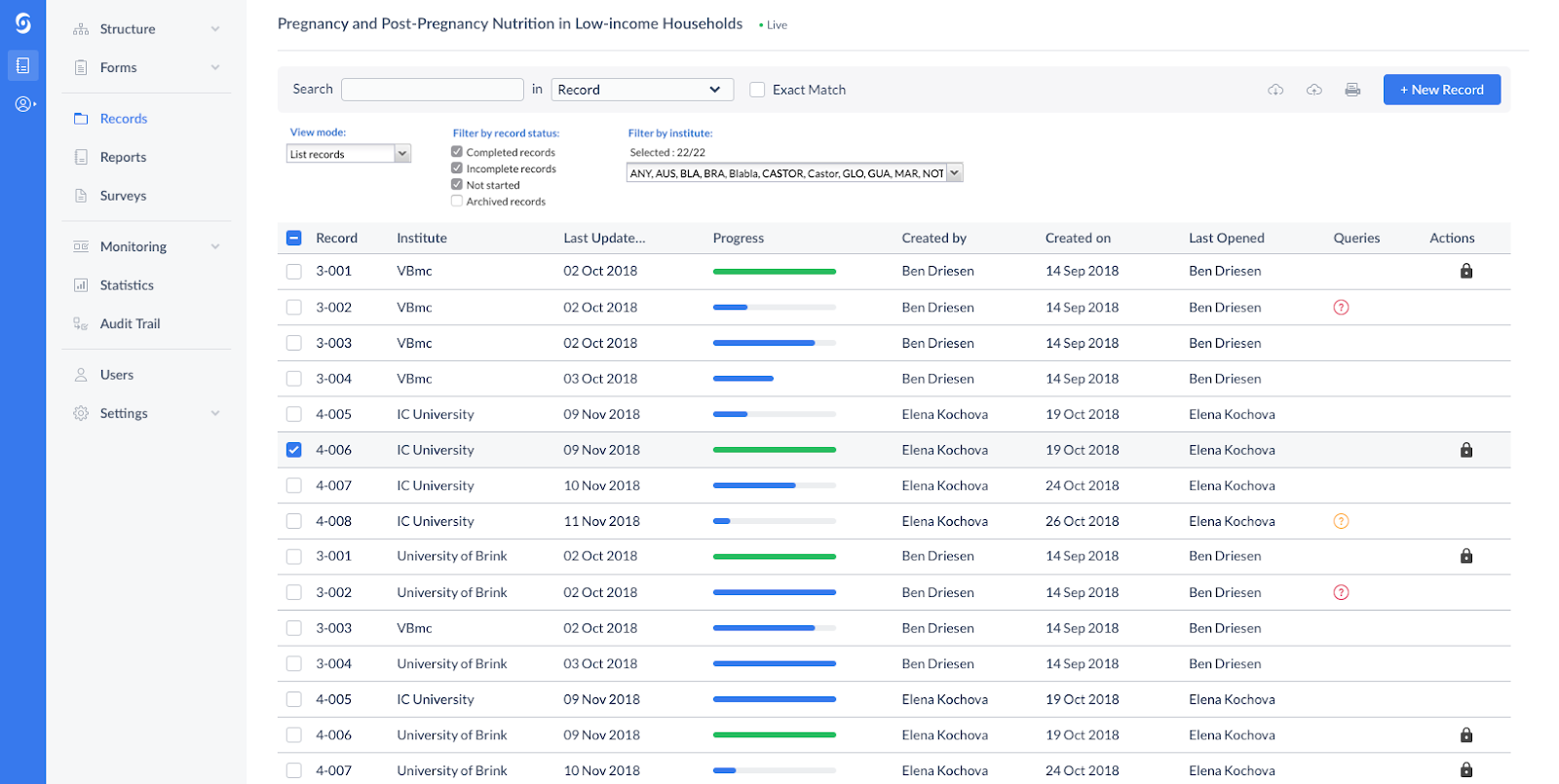Click the Settings gear icon
This screenshot has width=1559, height=784.
click(x=81, y=413)
